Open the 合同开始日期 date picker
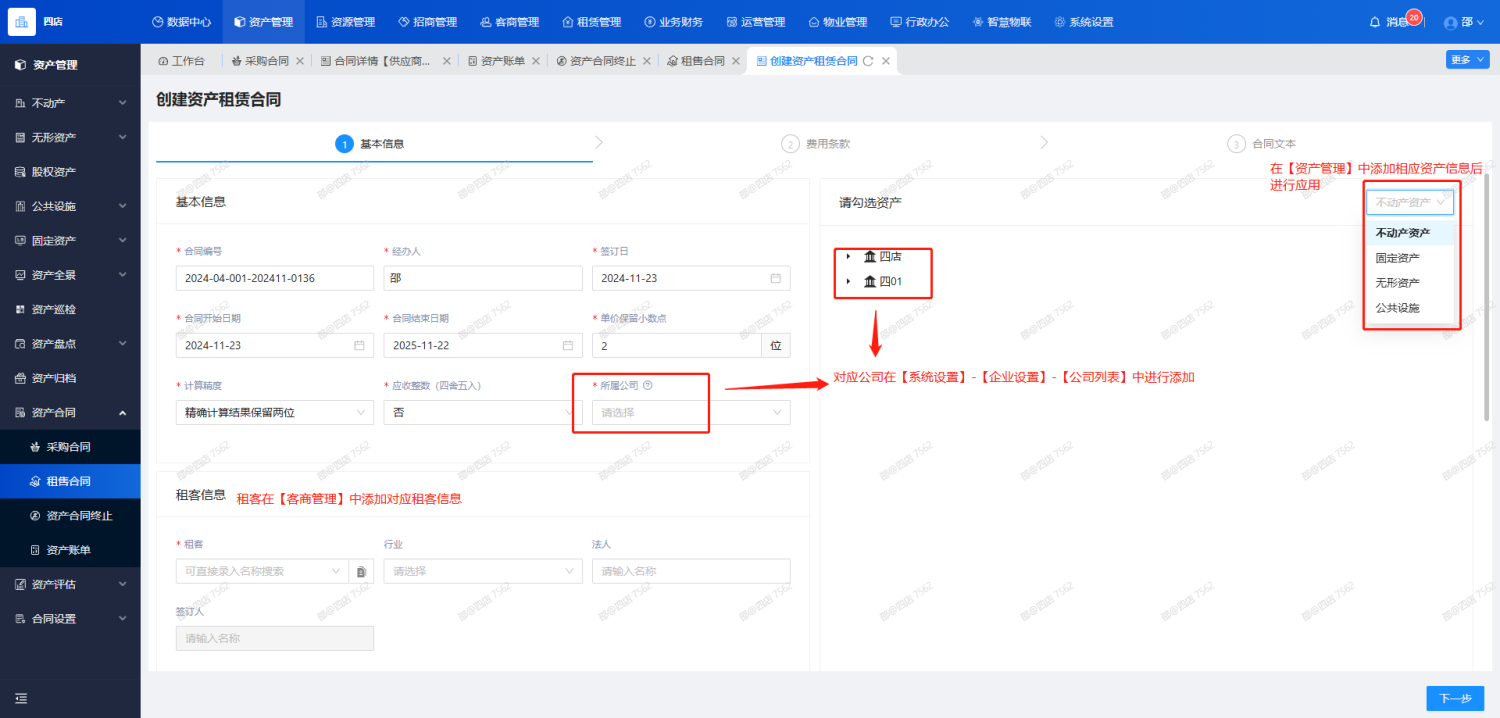 pos(274,345)
